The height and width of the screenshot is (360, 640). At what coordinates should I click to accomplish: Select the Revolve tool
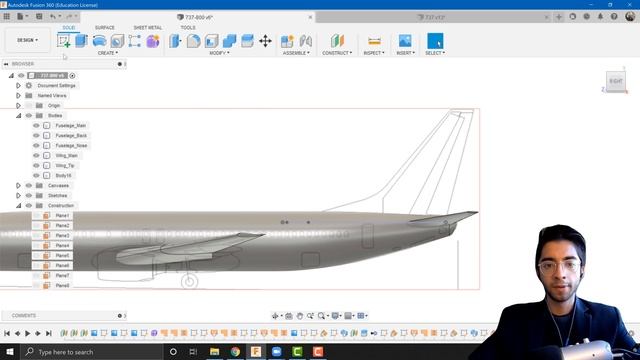coord(99,41)
